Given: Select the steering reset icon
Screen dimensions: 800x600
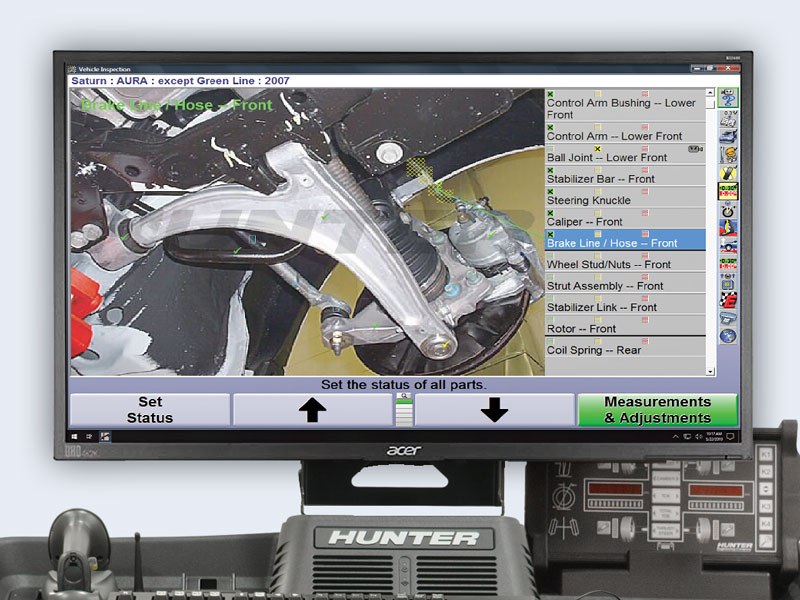Looking at the screenshot, I should [x=728, y=211].
